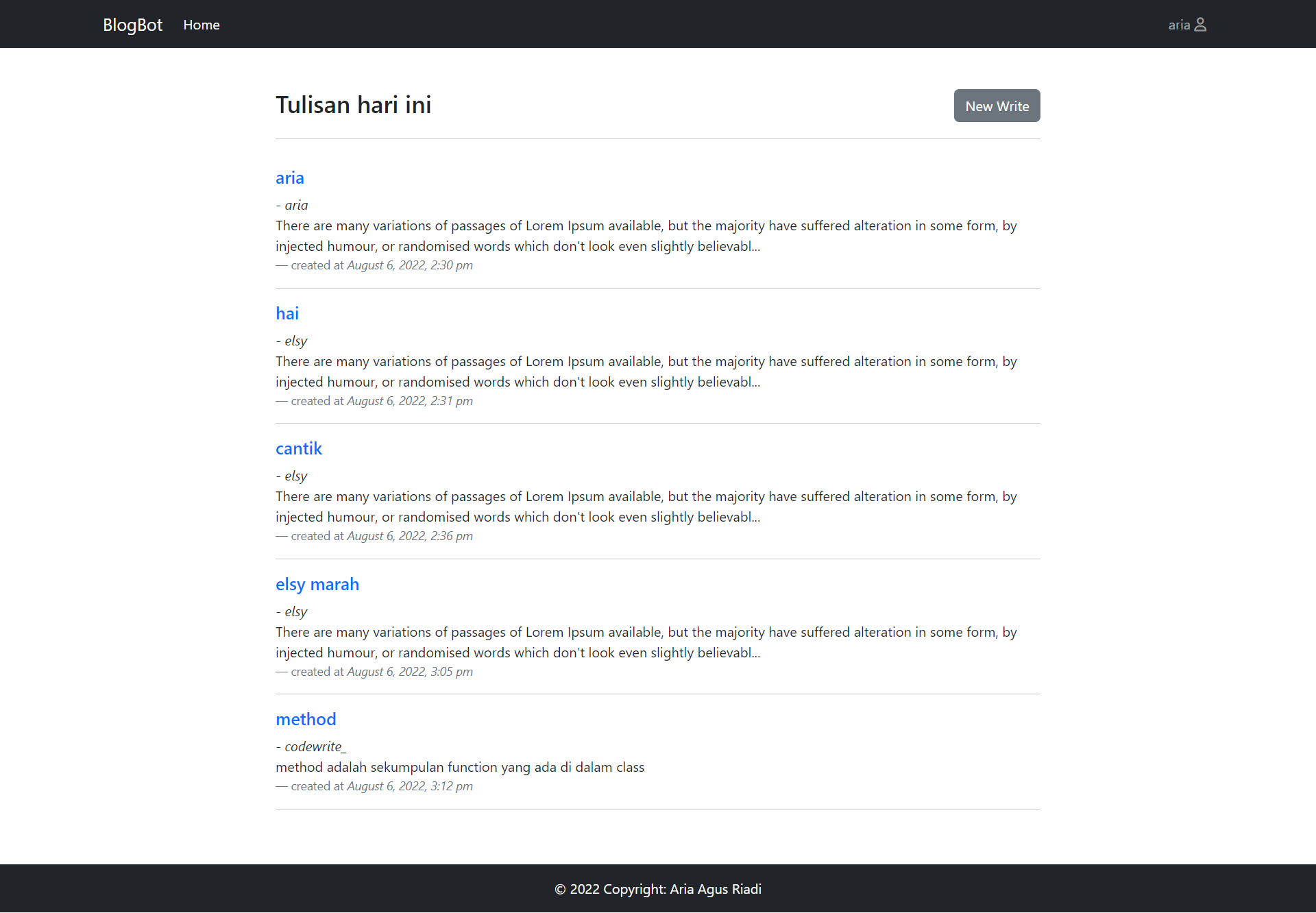
Task: Open the "method" blog post
Action: (x=306, y=719)
